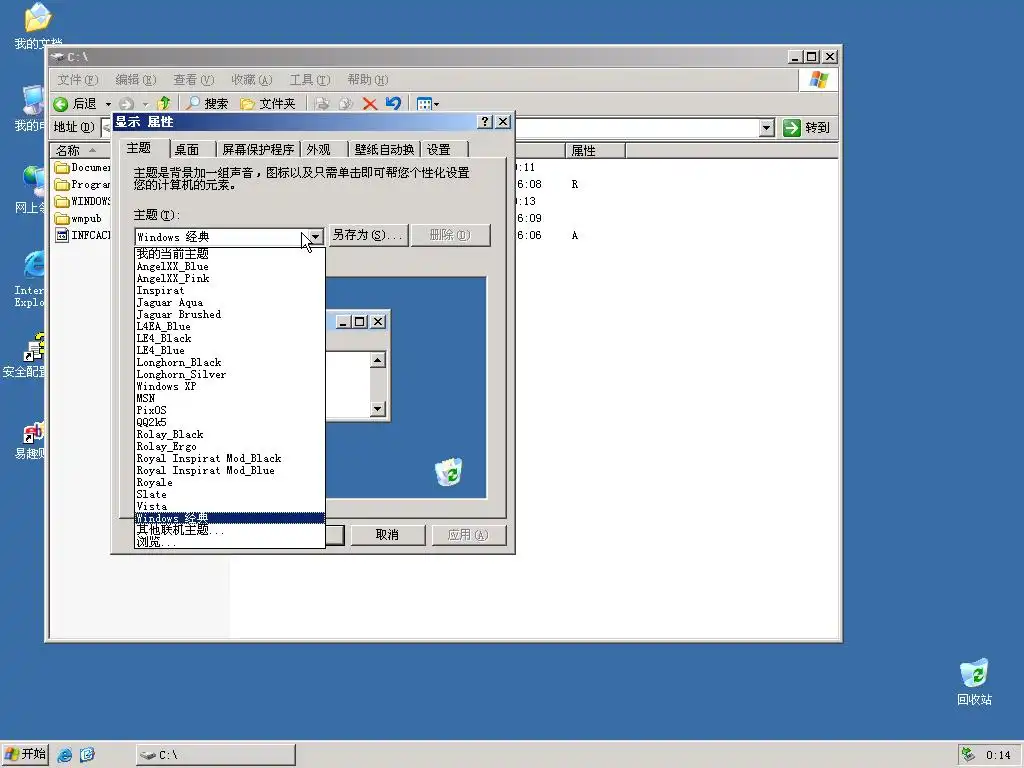The width and height of the screenshot is (1024, 768).
Task: Select 其他联机主题... entry
Action: [229, 530]
